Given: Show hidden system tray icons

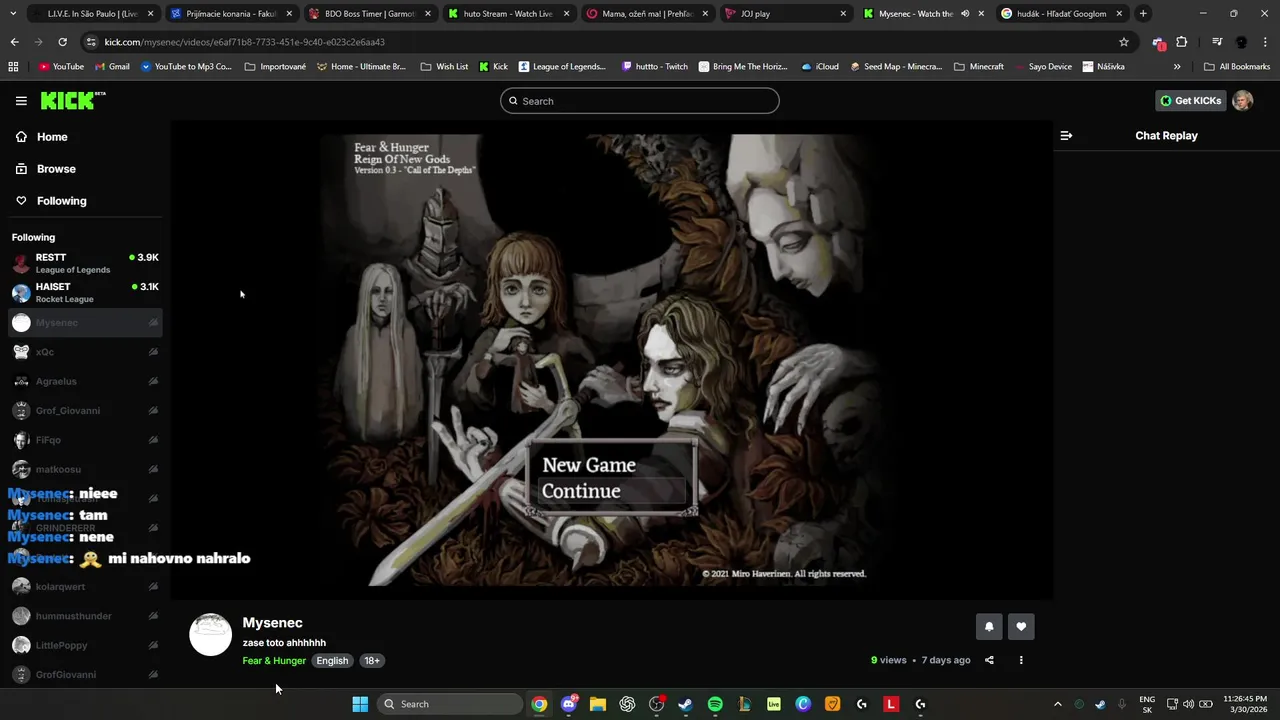Looking at the screenshot, I should coord(1057,704).
